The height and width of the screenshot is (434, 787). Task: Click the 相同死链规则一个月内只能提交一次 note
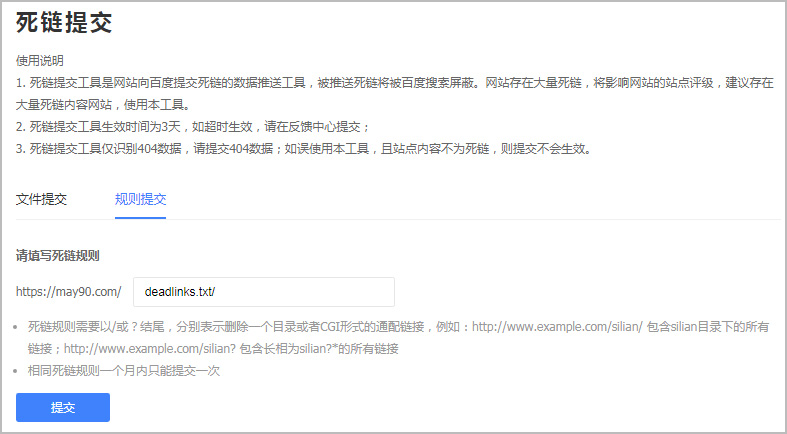[123, 371]
